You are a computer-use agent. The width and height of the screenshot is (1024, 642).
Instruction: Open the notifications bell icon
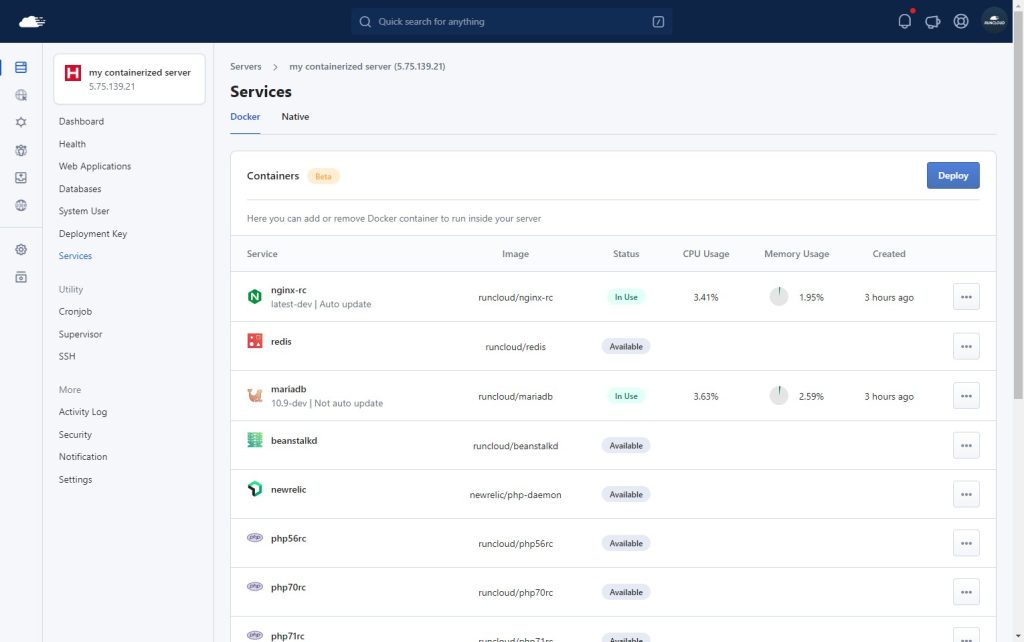[x=904, y=21]
